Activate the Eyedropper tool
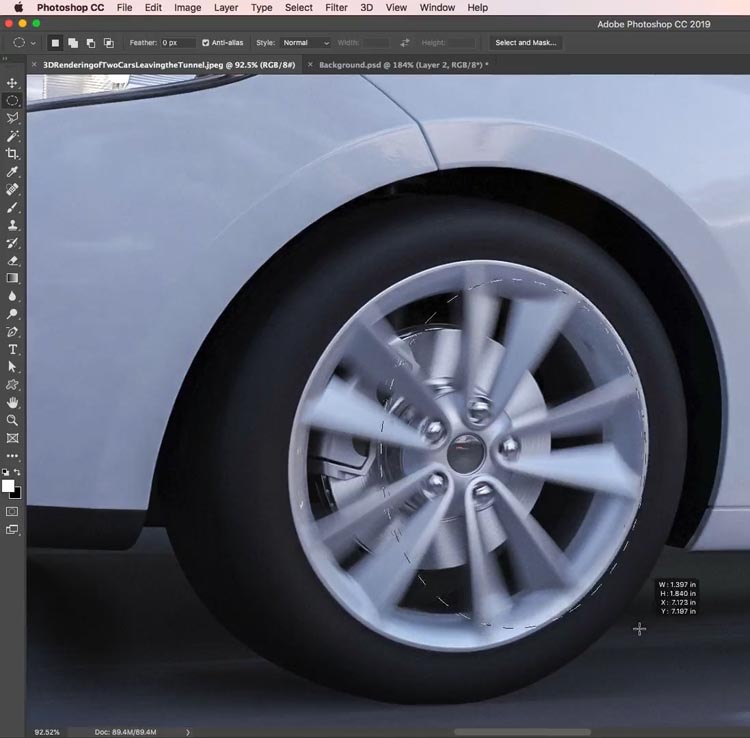The width and height of the screenshot is (750, 738). tap(12, 172)
